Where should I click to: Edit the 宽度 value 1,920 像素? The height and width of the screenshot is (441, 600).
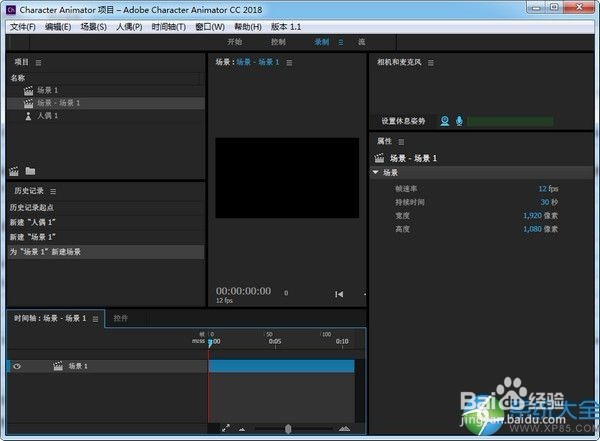540,216
